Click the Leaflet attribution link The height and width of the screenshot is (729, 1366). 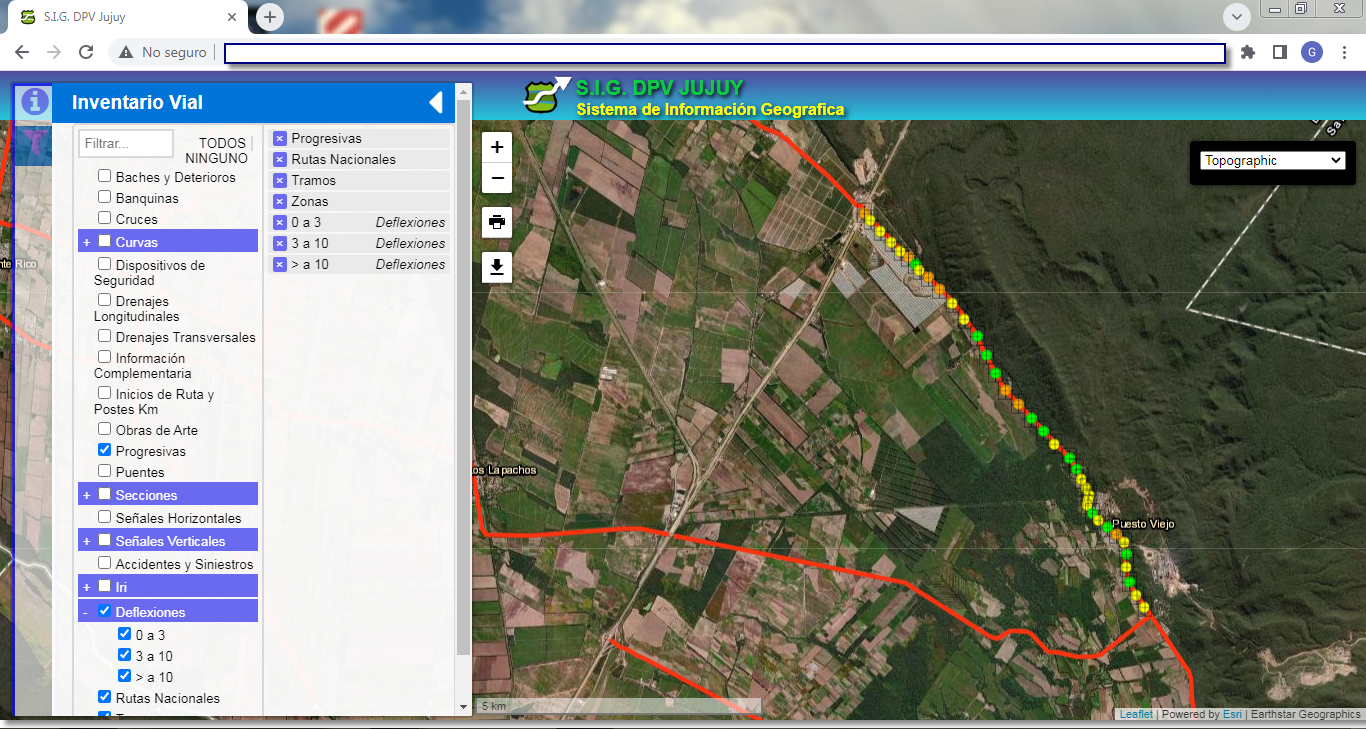(x=1135, y=714)
